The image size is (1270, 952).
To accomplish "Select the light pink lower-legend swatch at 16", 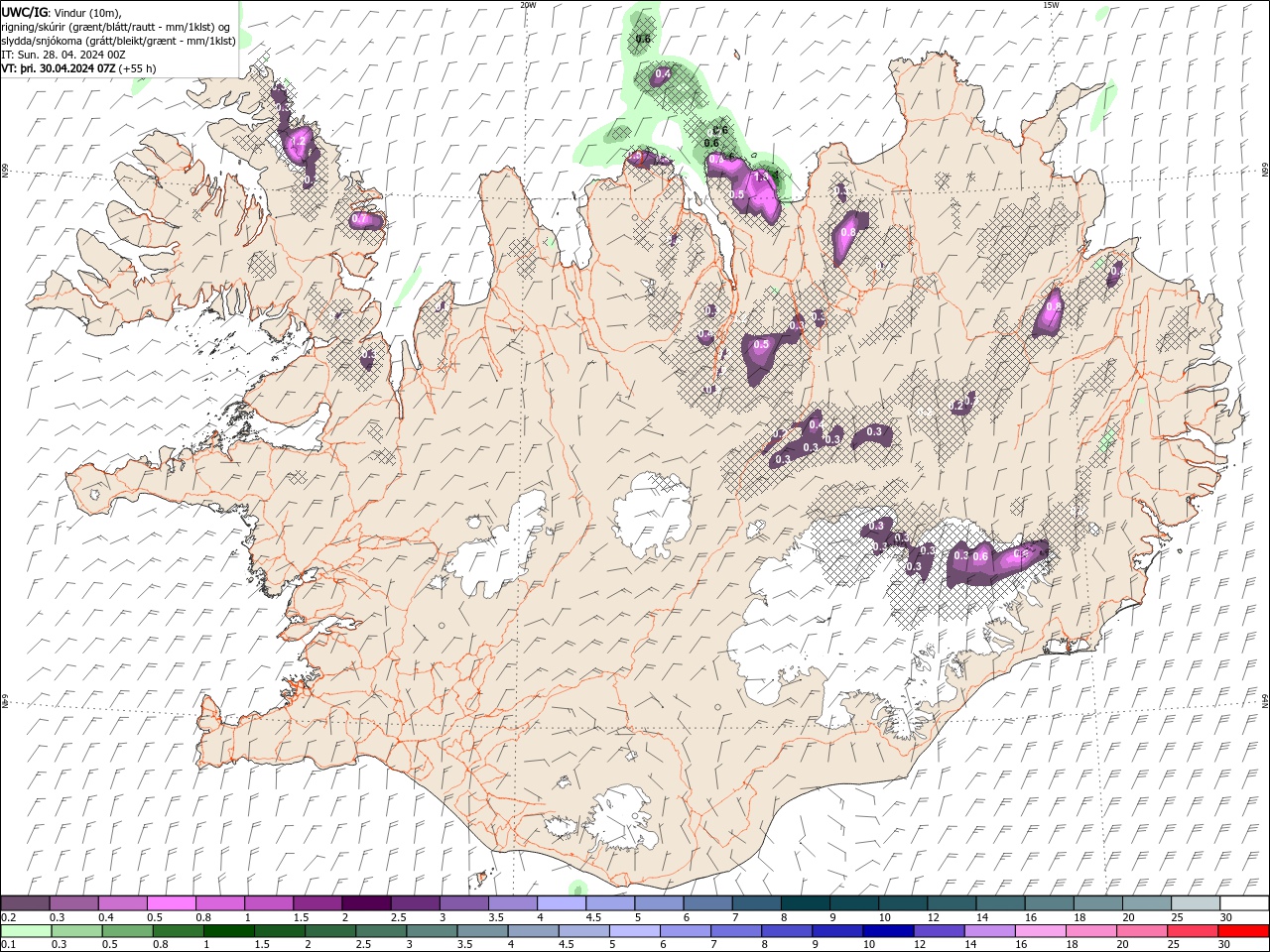I will click(1039, 930).
